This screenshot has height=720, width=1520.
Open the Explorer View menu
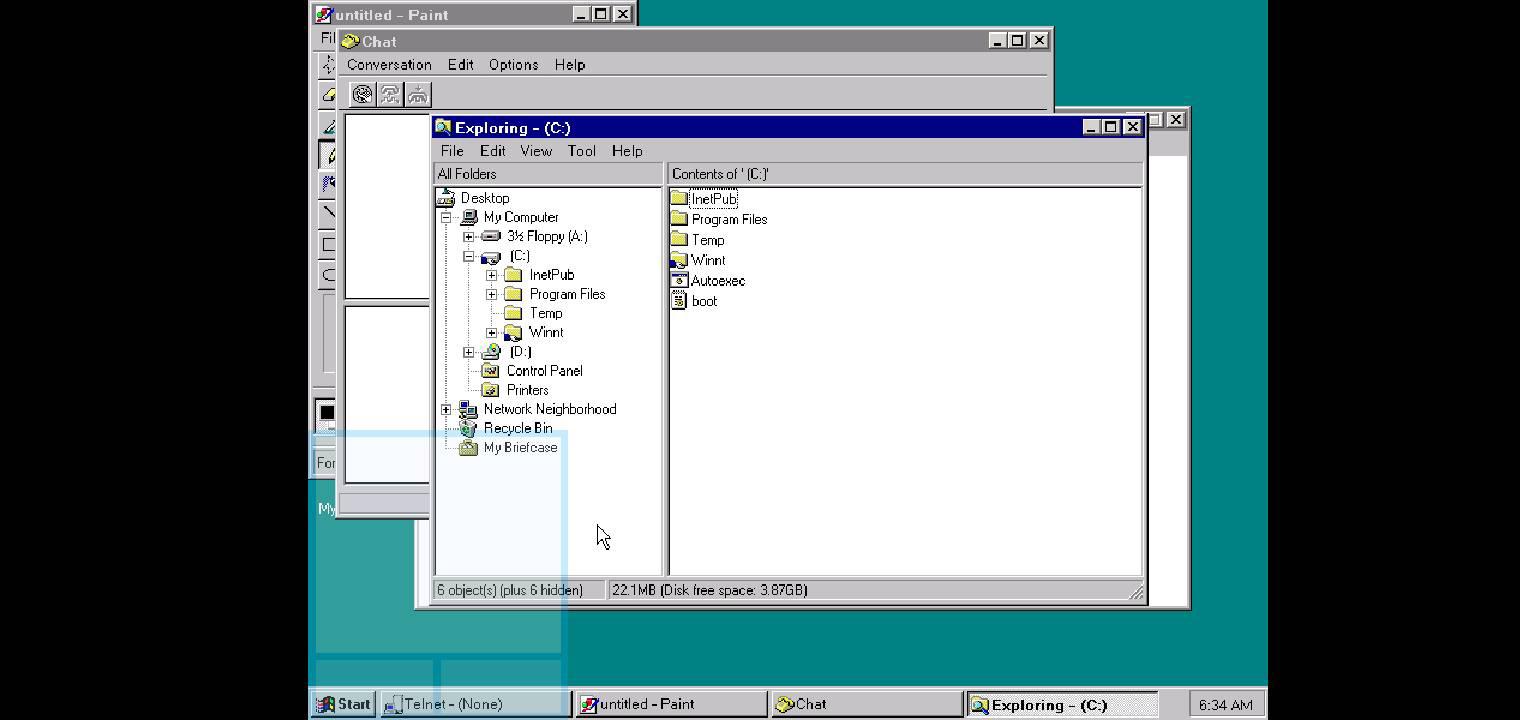536,151
